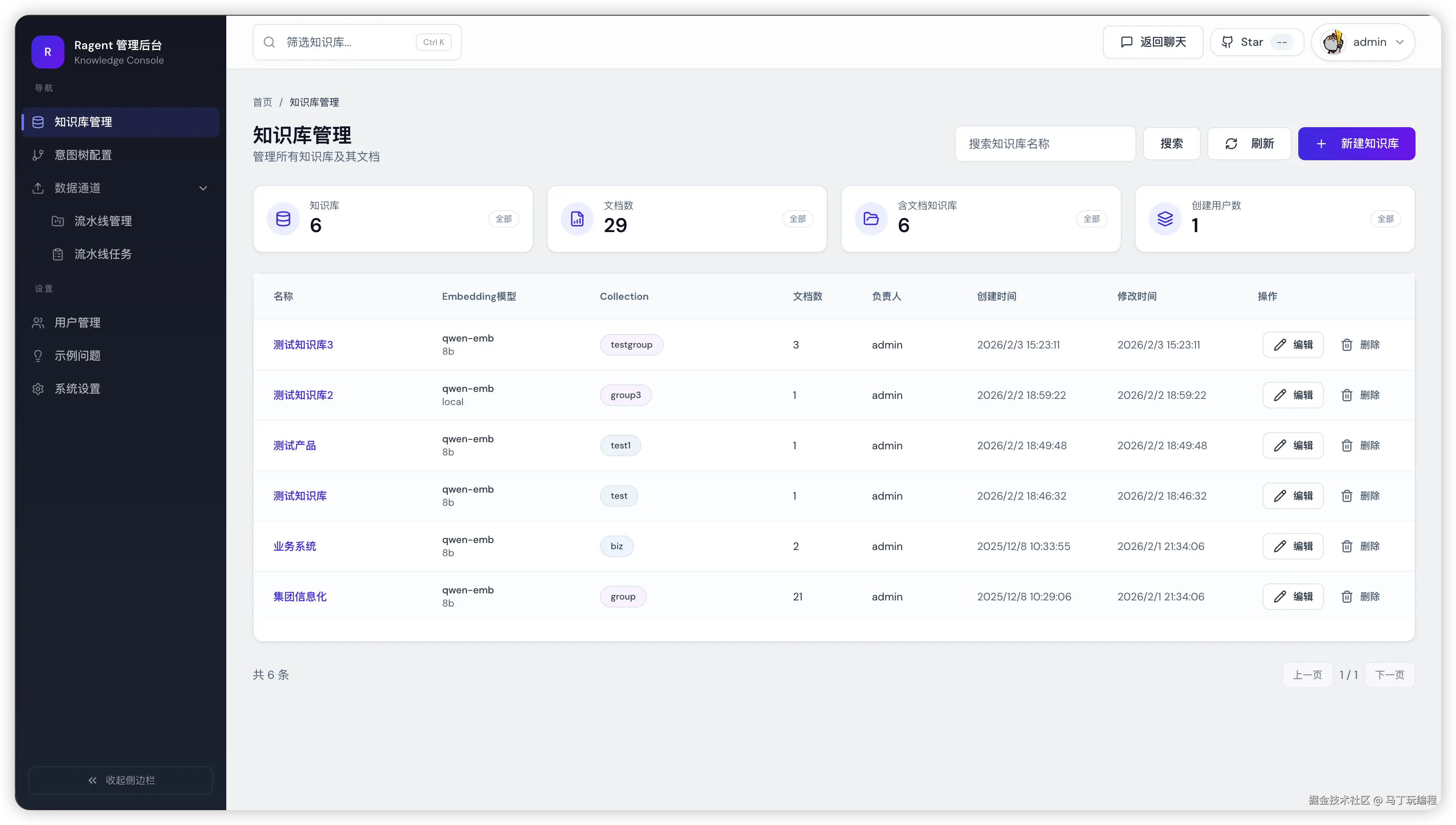Viewport: 1456px width, 825px height.
Task: Go to 用户管理 page
Action: coord(77,323)
